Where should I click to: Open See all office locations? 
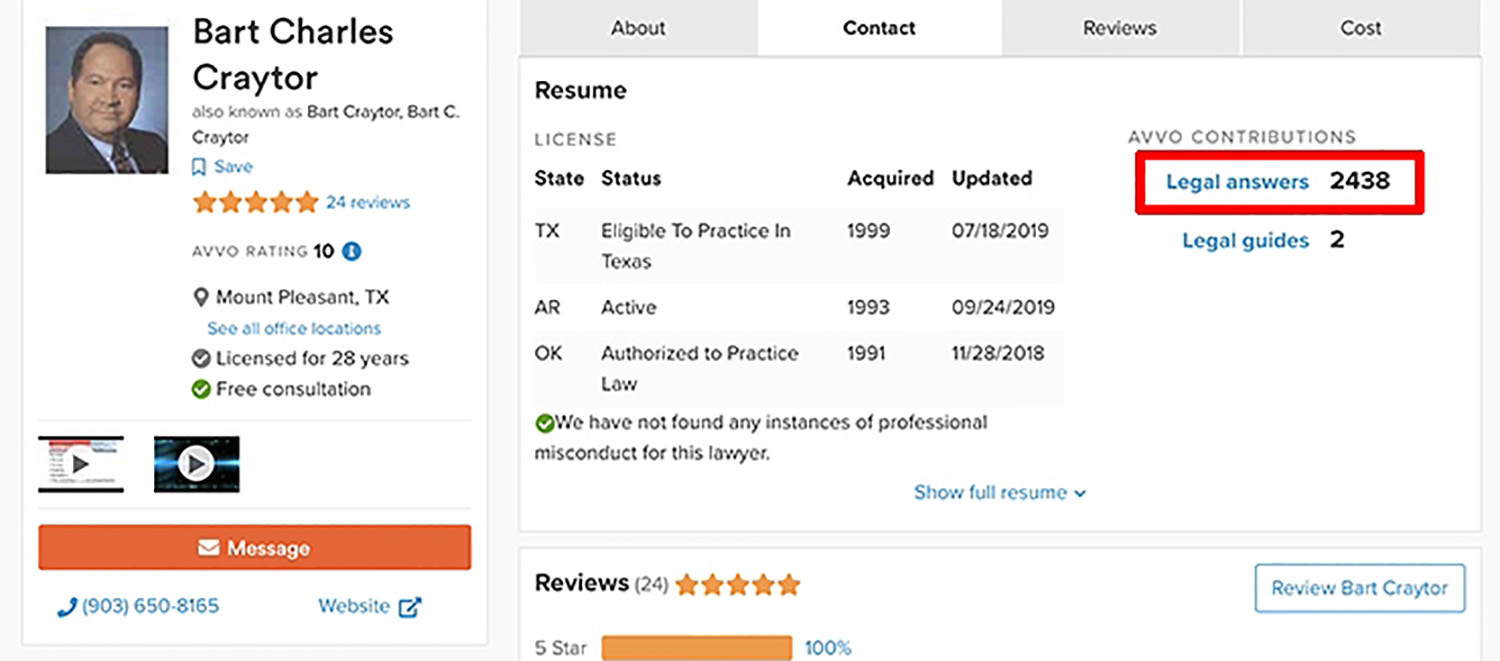[292, 328]
